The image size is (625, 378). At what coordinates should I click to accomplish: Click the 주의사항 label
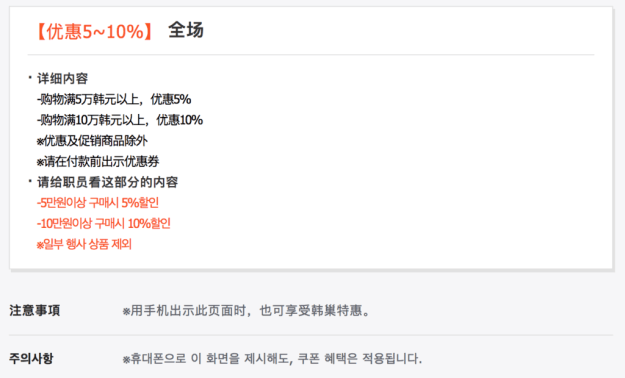pos(31,358)
